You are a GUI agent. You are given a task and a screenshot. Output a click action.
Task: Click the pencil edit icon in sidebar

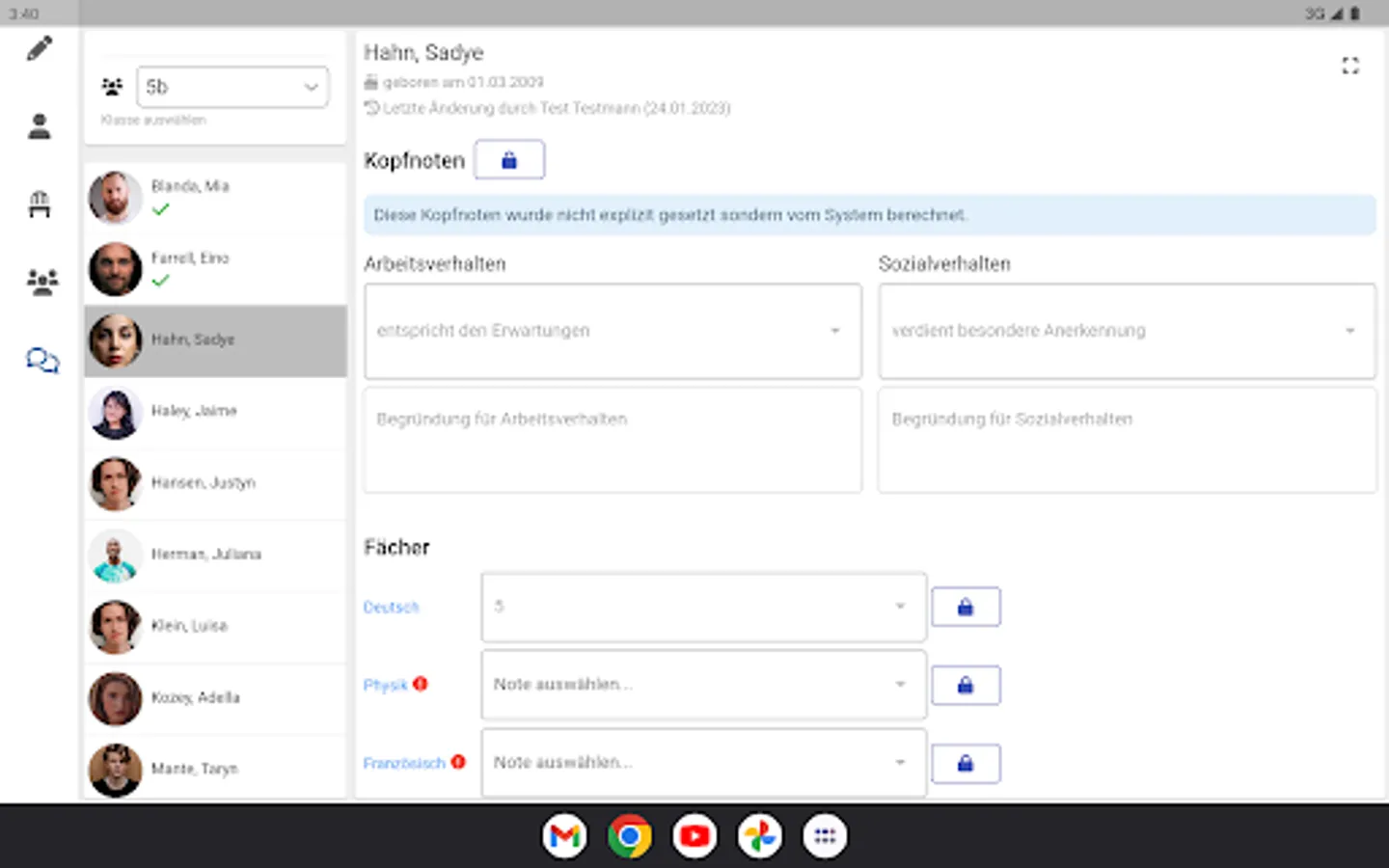[40, 48]
